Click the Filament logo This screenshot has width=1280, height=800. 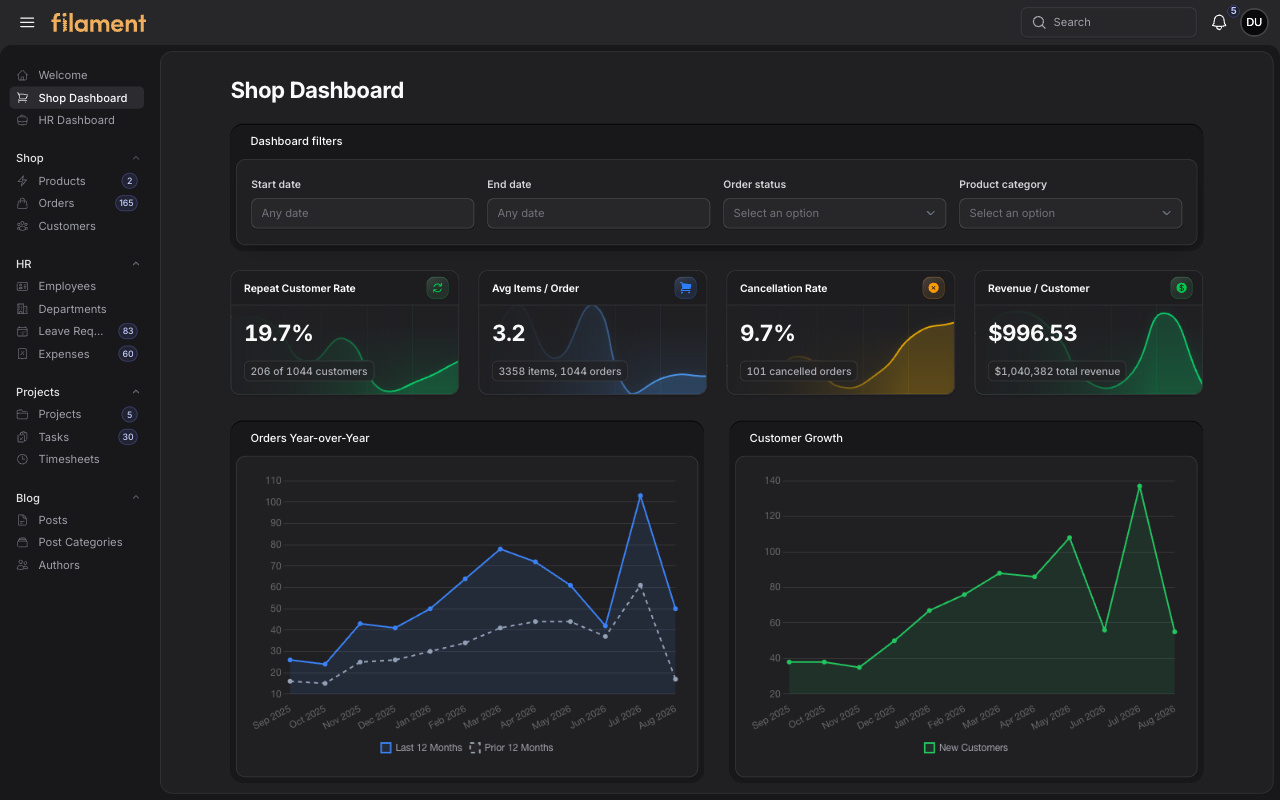(x=99, y=22)
